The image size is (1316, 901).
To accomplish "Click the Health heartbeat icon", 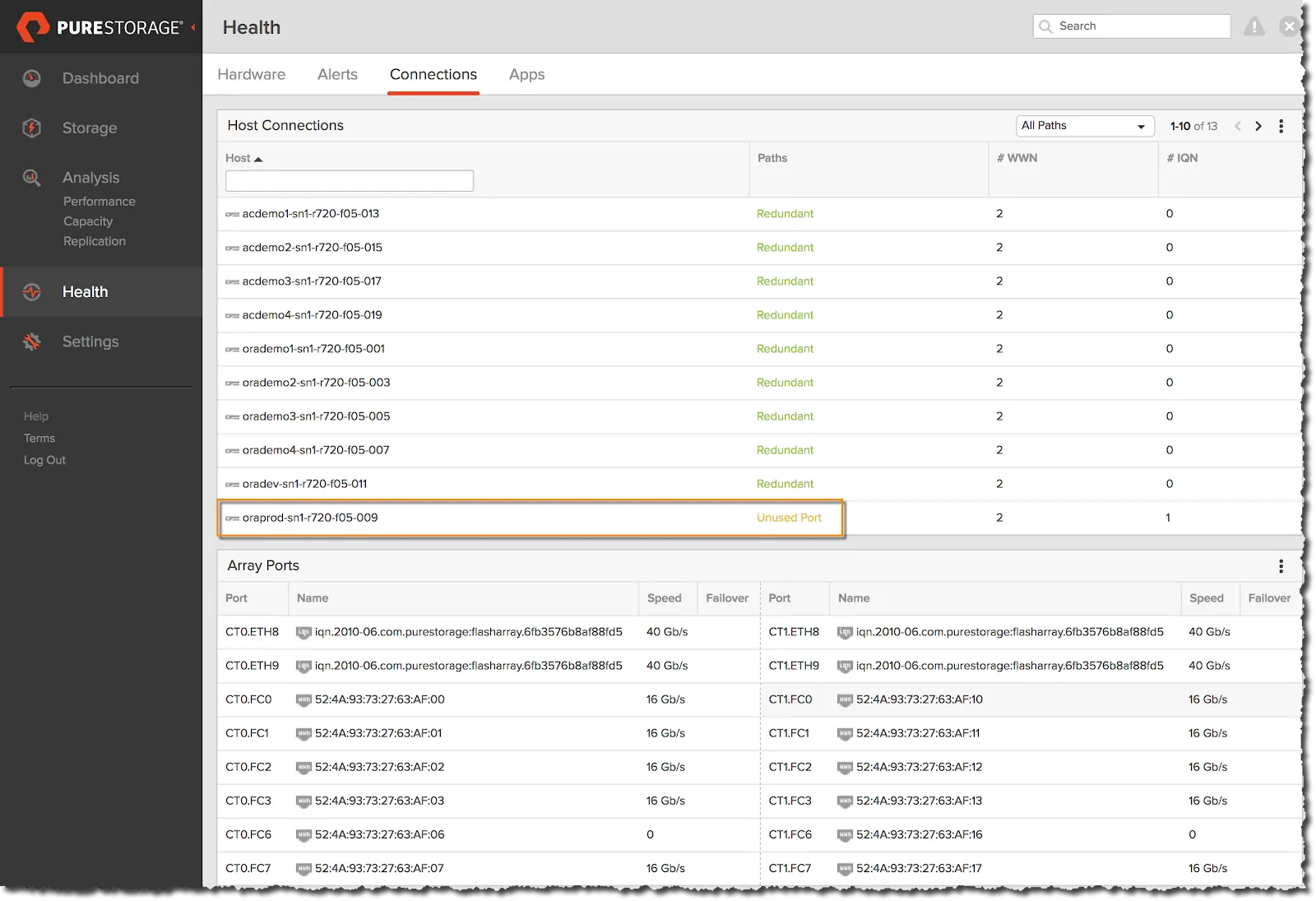I will point(32,292).
